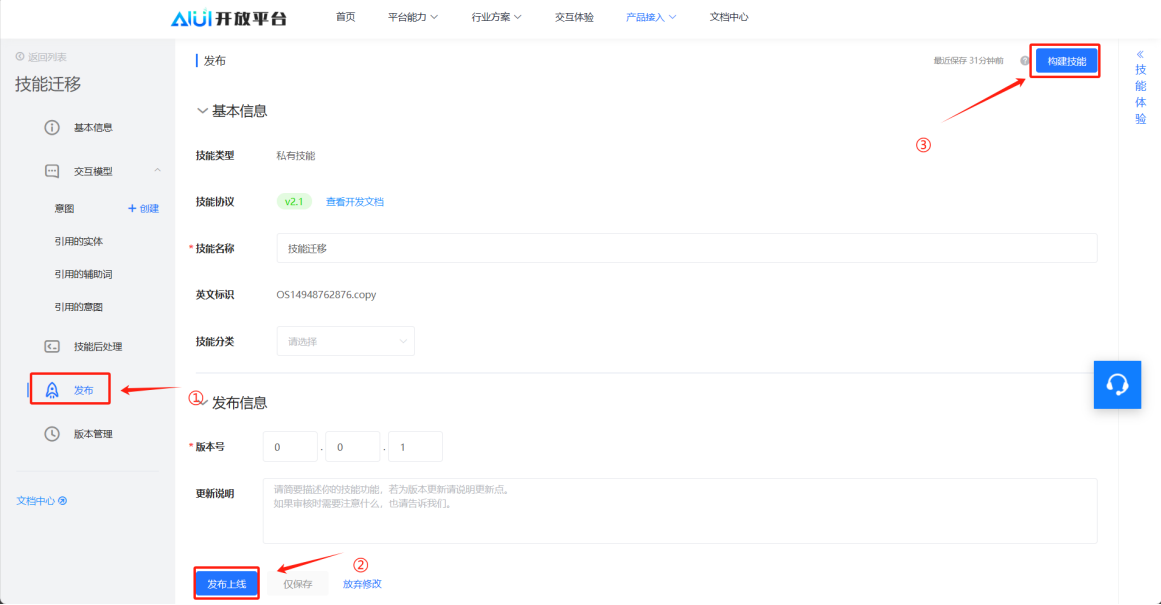Click the help question mark near 构建技能

tap(1024, 61)
